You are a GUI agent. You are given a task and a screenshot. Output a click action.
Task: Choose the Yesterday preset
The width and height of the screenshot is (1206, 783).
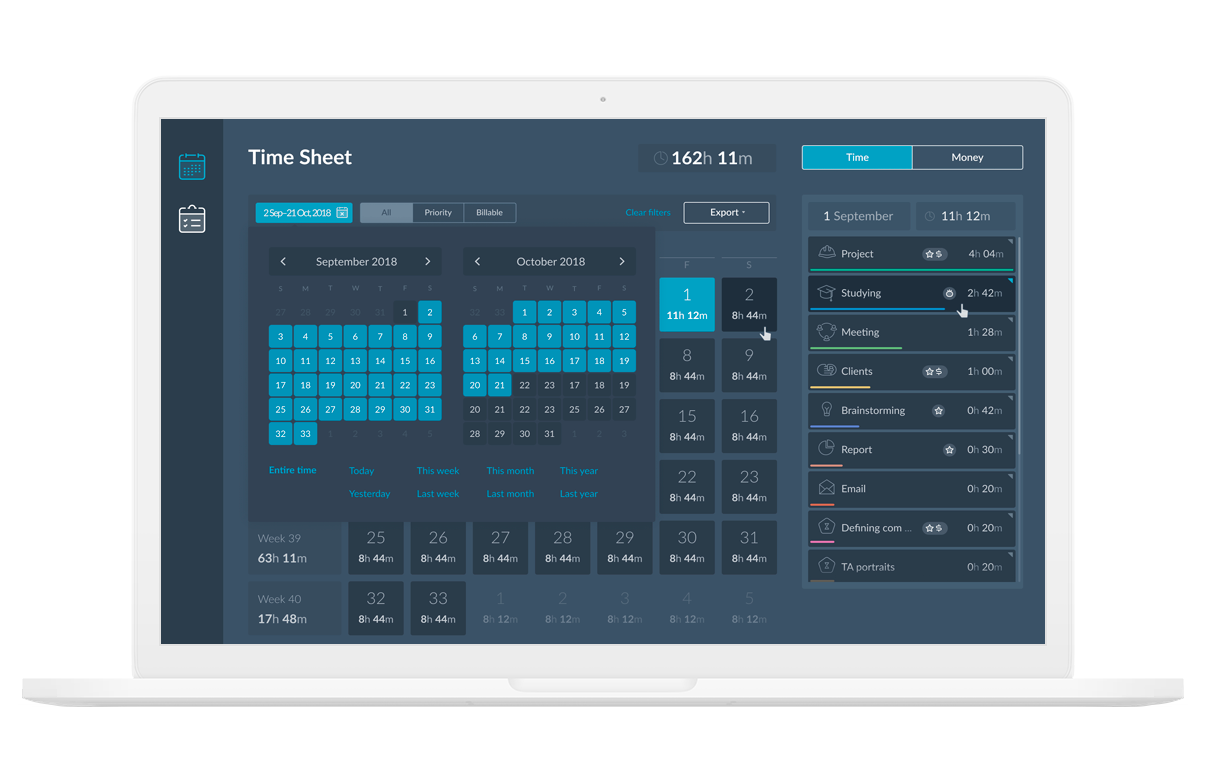pyautogui.click(x=370, y=494)
